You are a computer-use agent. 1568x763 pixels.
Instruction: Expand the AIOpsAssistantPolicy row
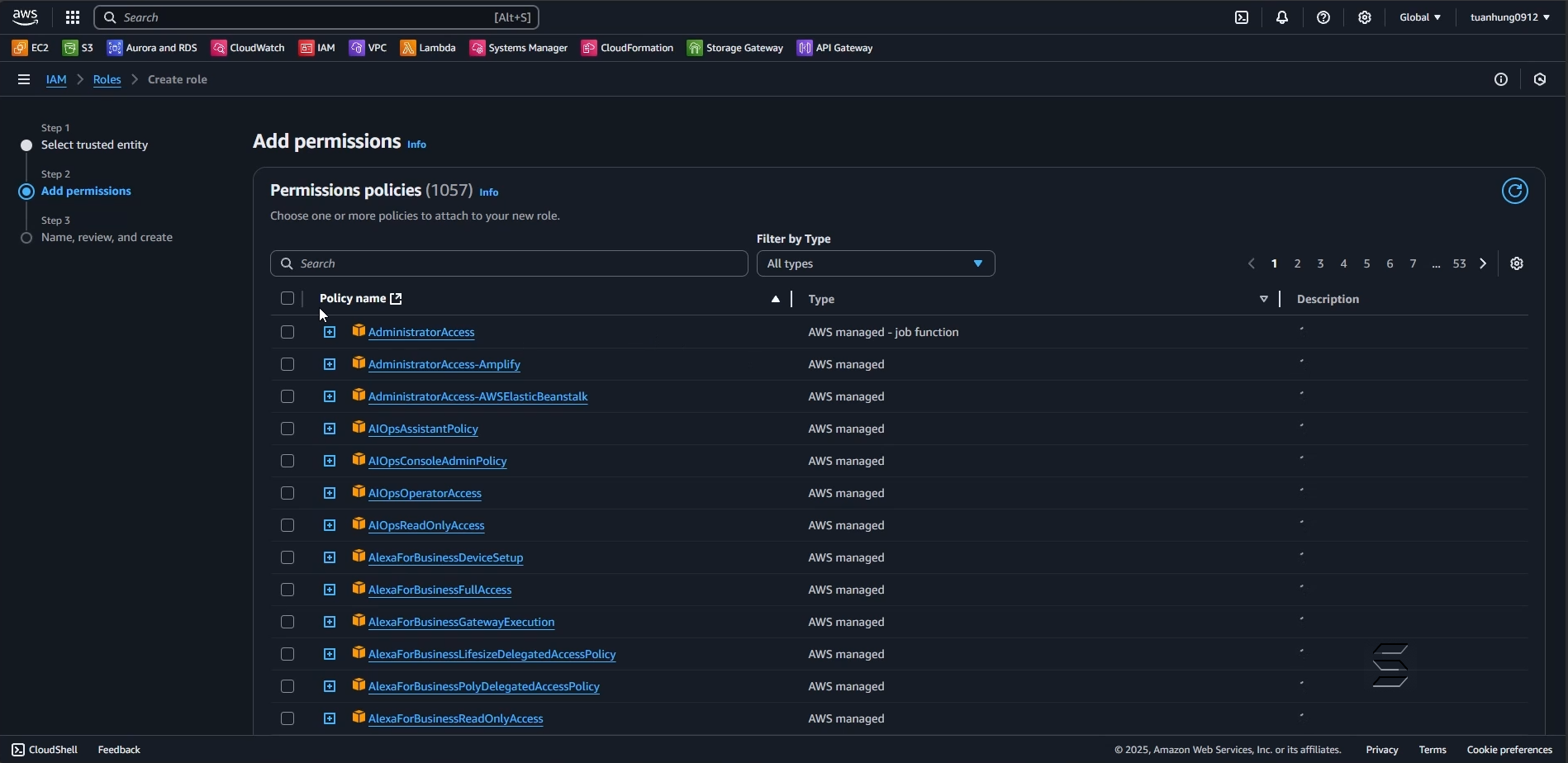[x=330, y=429]
